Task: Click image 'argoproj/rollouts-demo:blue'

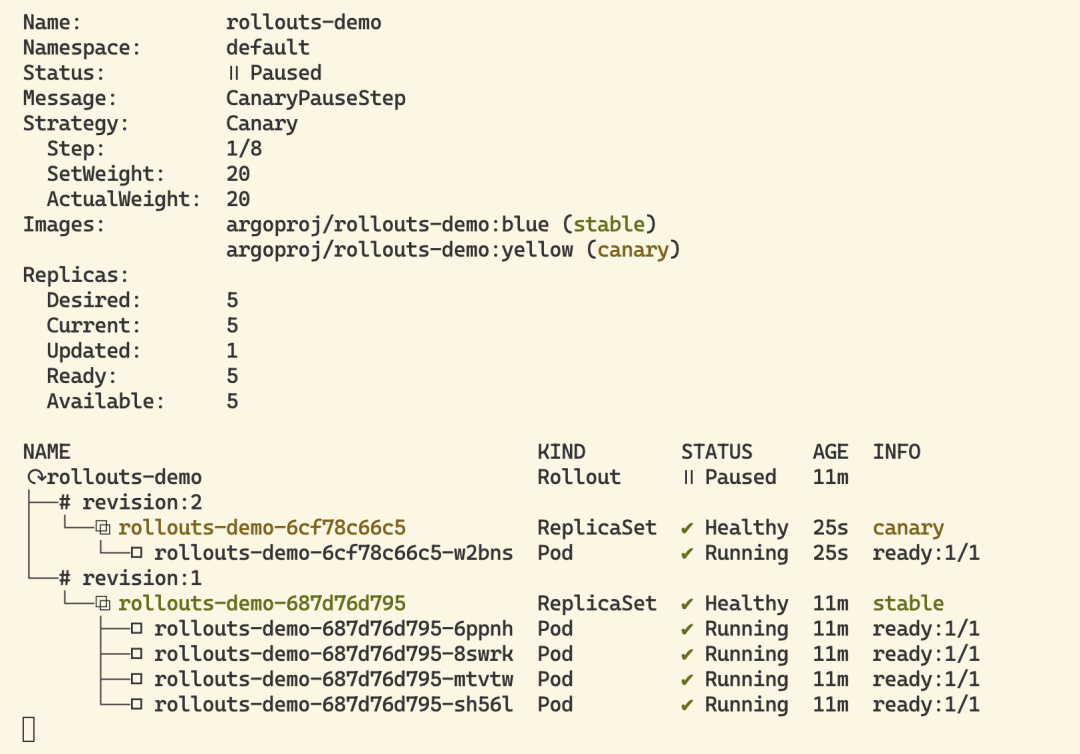Action: coord(388,224)
